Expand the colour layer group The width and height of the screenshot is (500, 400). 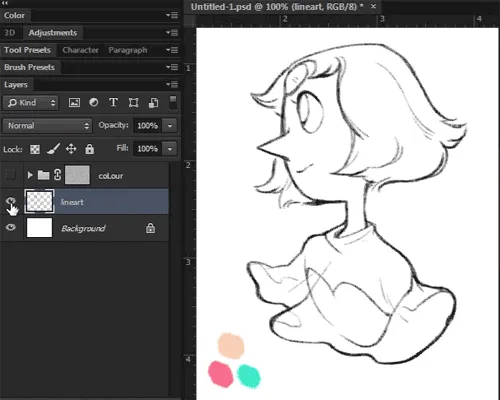pos(30,175)
